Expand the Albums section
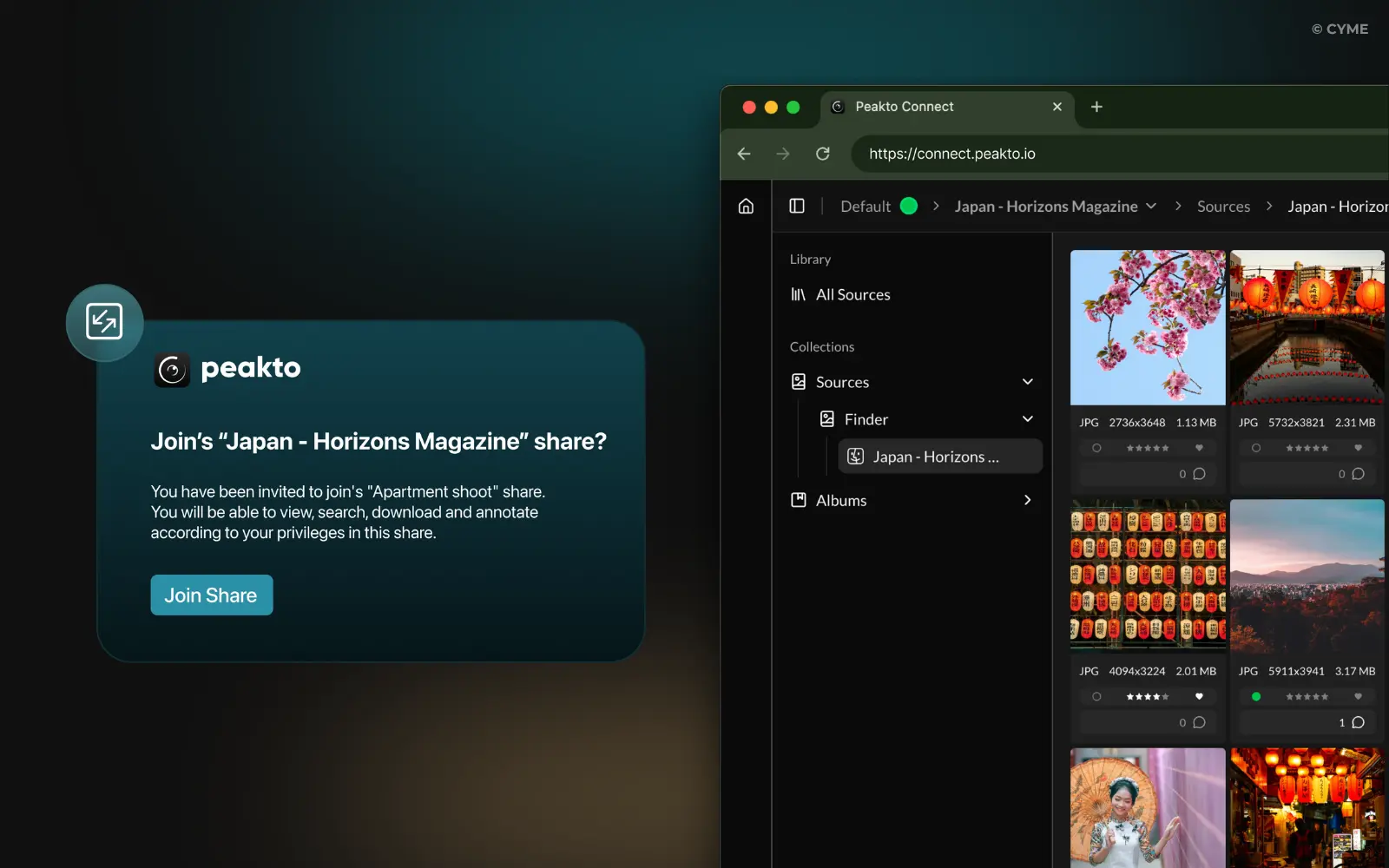This screenshot has width=1389, height=868. pyautogui.click(x=1028, y=501)
